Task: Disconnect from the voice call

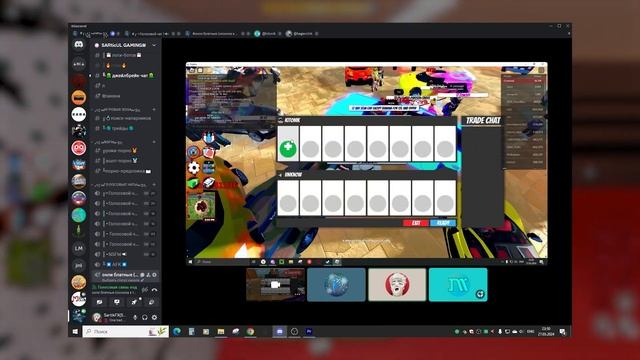Action: click(154, 289)
